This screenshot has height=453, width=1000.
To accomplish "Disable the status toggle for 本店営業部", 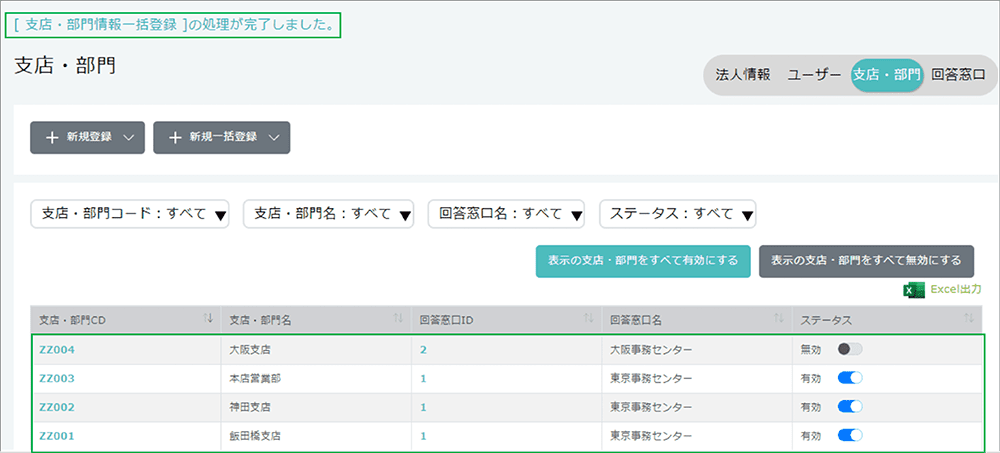I will [x=849, y=378].
